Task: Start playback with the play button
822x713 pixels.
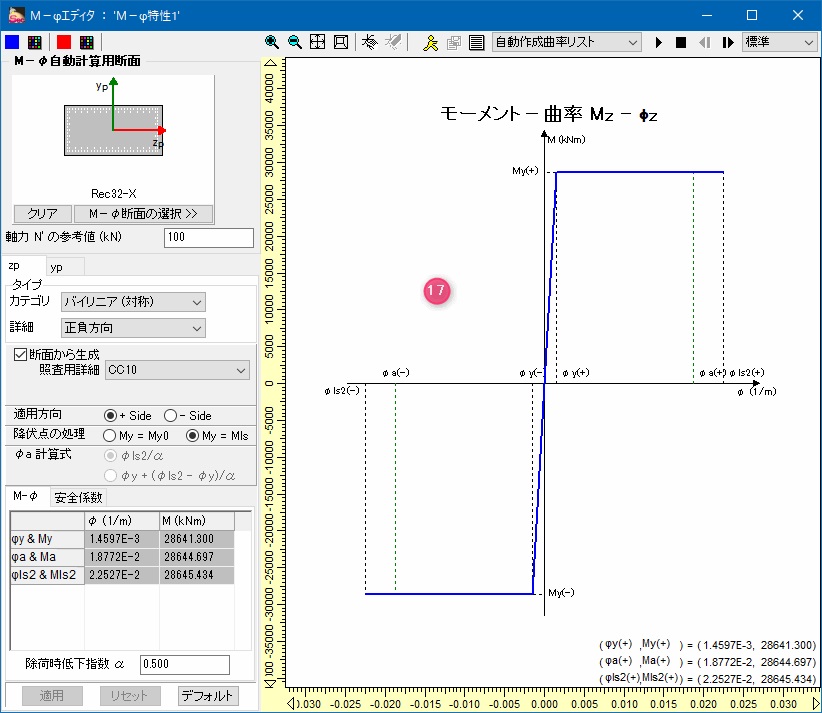Action: click(659, 42)
